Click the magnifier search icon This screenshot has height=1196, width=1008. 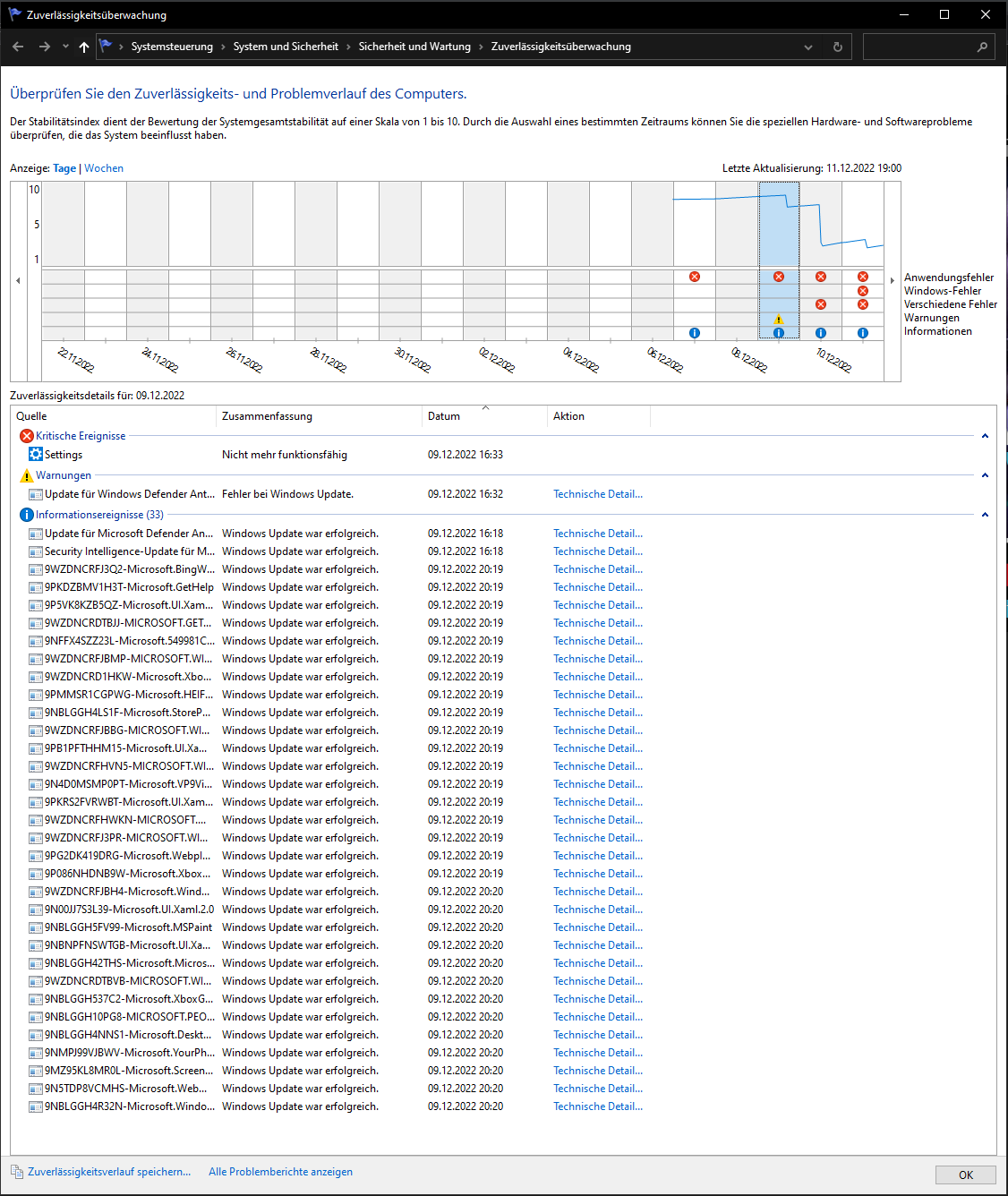click(x=982, y=47)
